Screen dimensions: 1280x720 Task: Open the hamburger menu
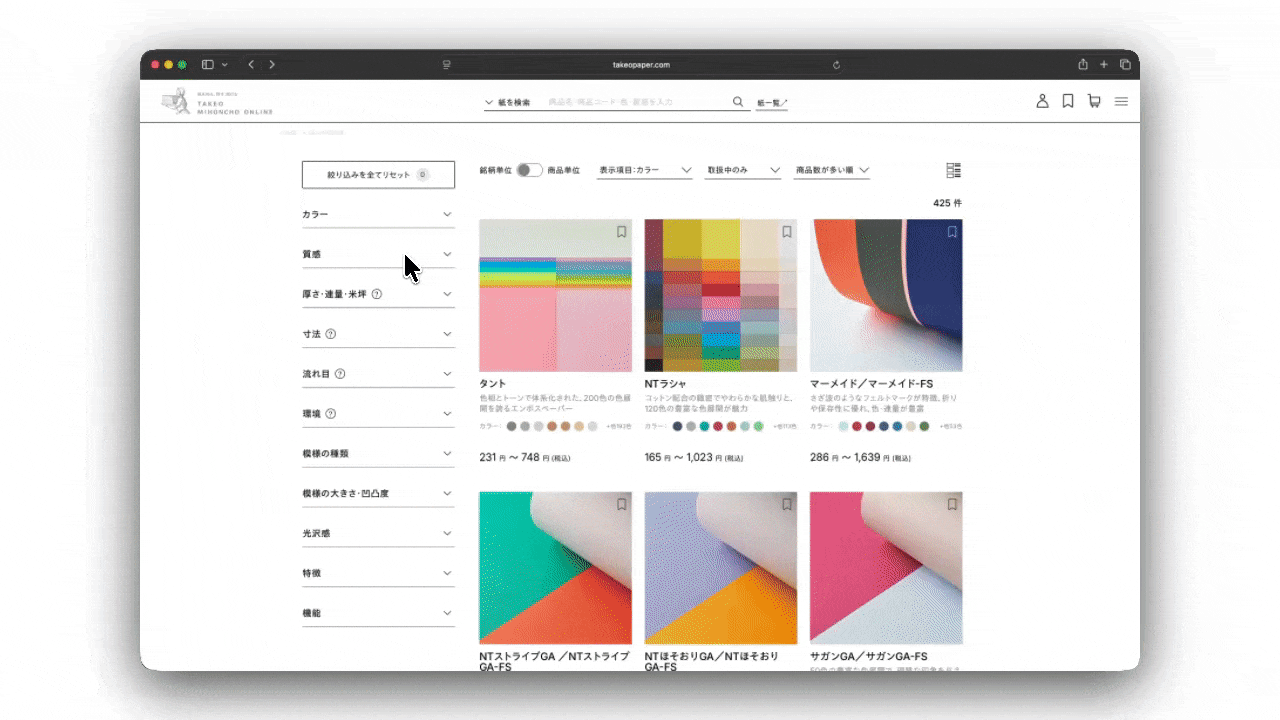[x=1121, y=101]
